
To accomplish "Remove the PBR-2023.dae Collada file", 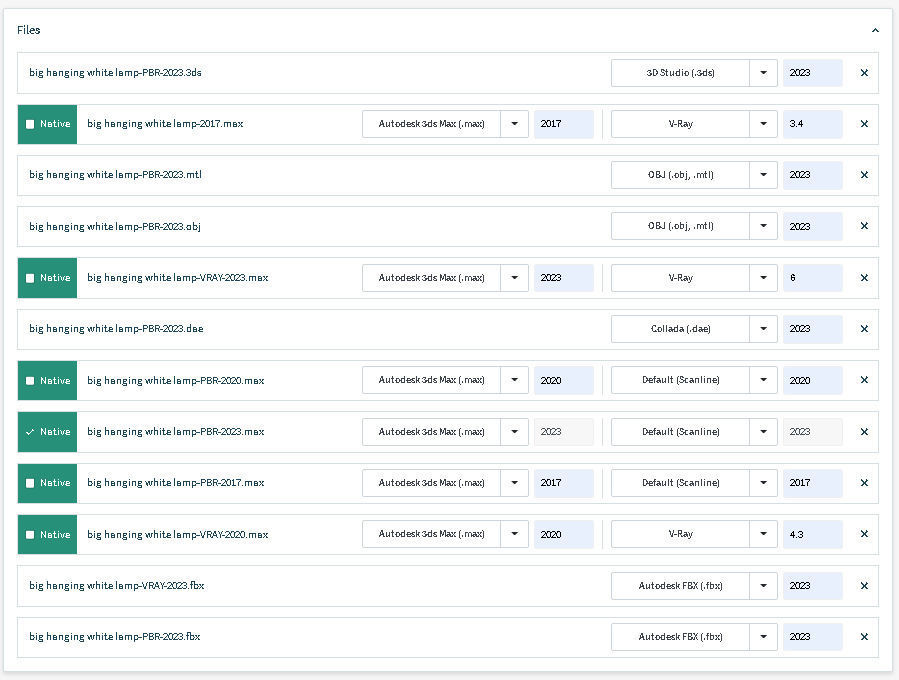I will tap(864, 329).
